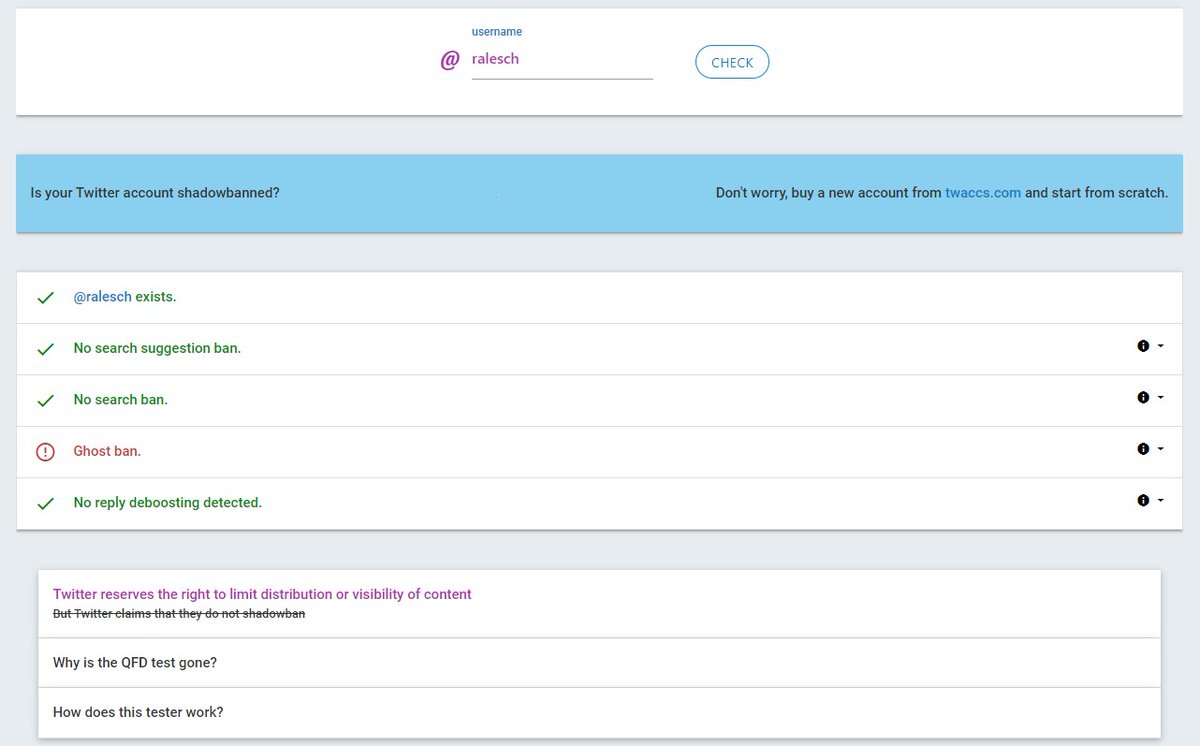Expand dropdown arrow for reply deboosting details
Screen dimensions: 1200x746
(1160, 500)
